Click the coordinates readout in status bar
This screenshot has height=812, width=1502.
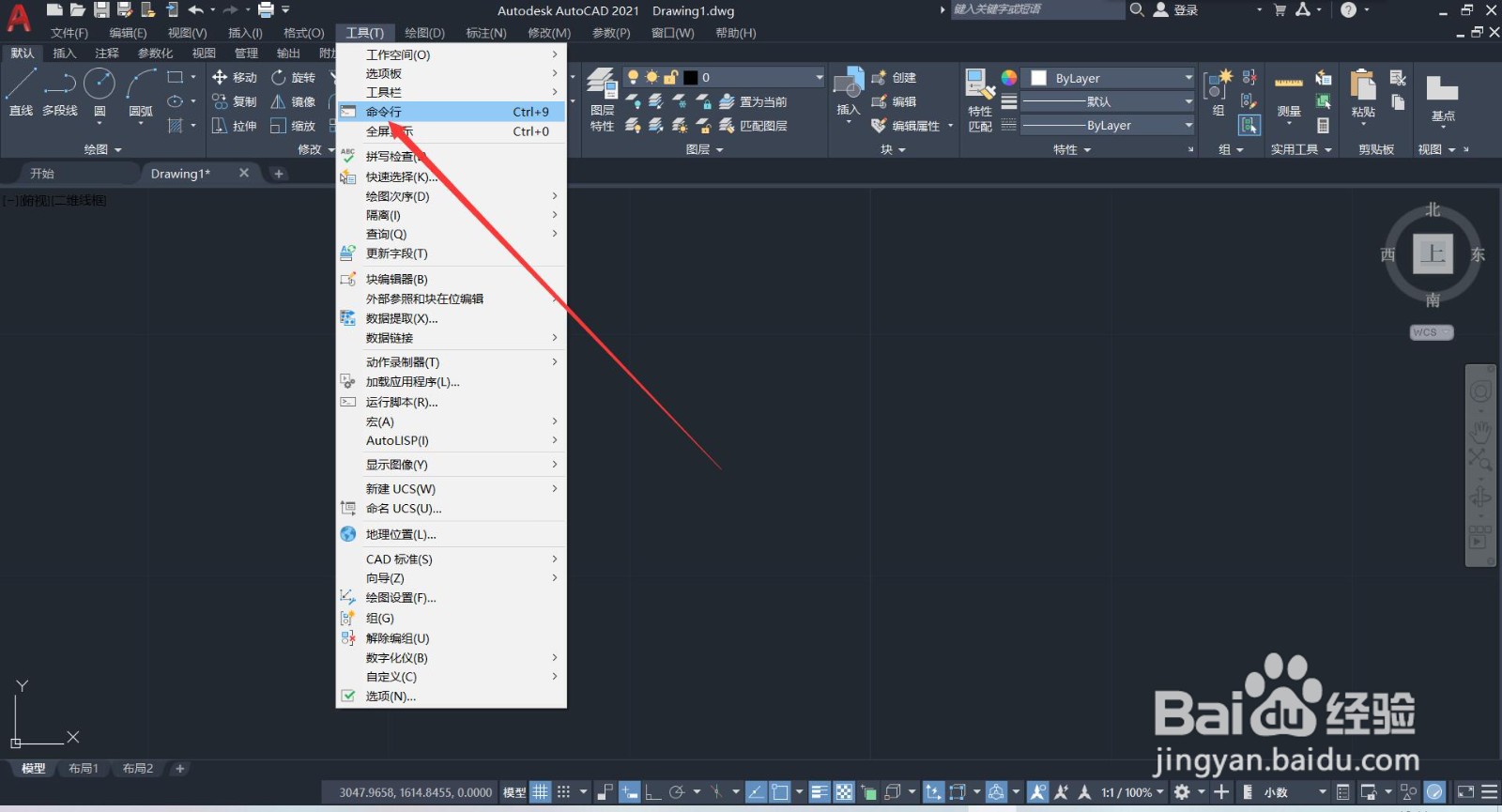[415, 792]
